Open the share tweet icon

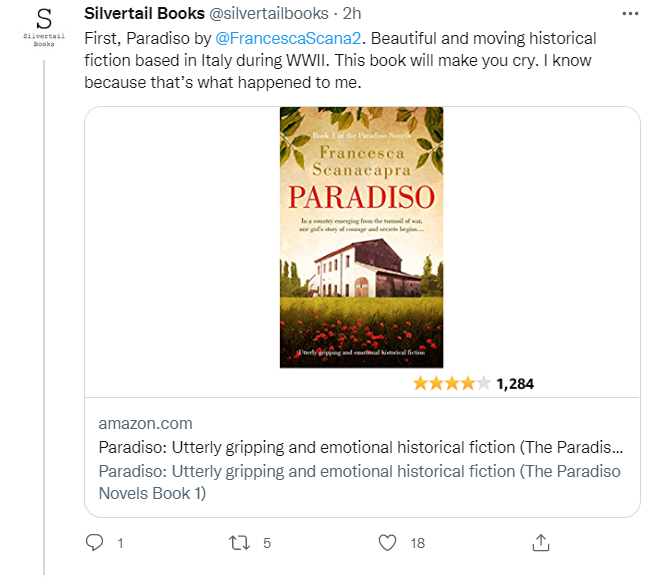pyautogui.click(x=540, y=542)
